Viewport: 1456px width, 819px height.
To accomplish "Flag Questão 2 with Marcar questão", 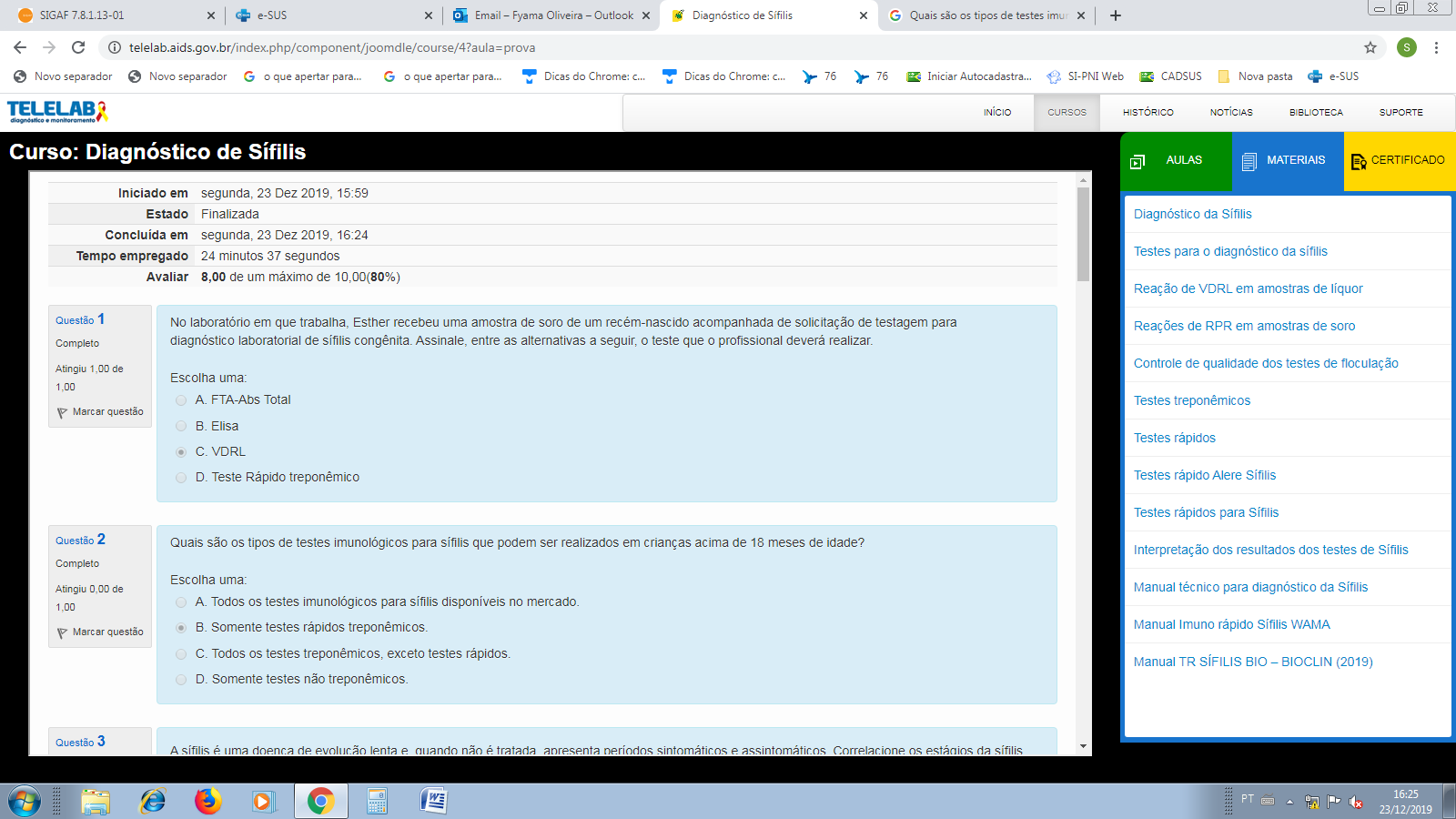I will 100,632.
